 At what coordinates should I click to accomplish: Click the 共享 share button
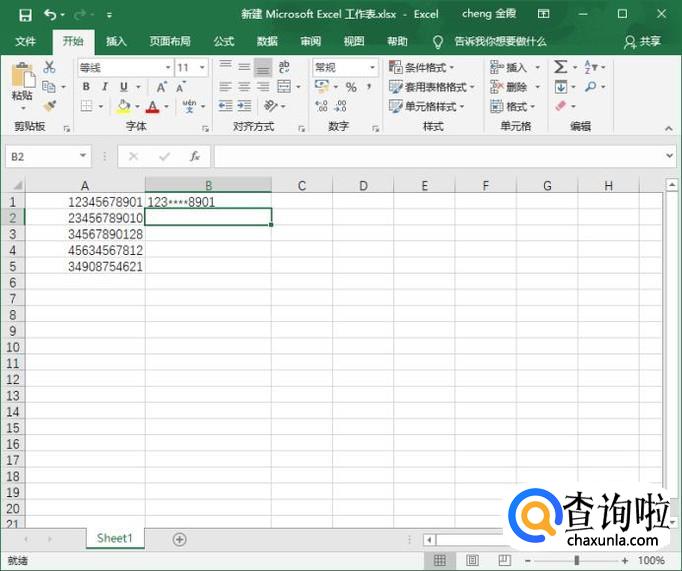point(642,41)
